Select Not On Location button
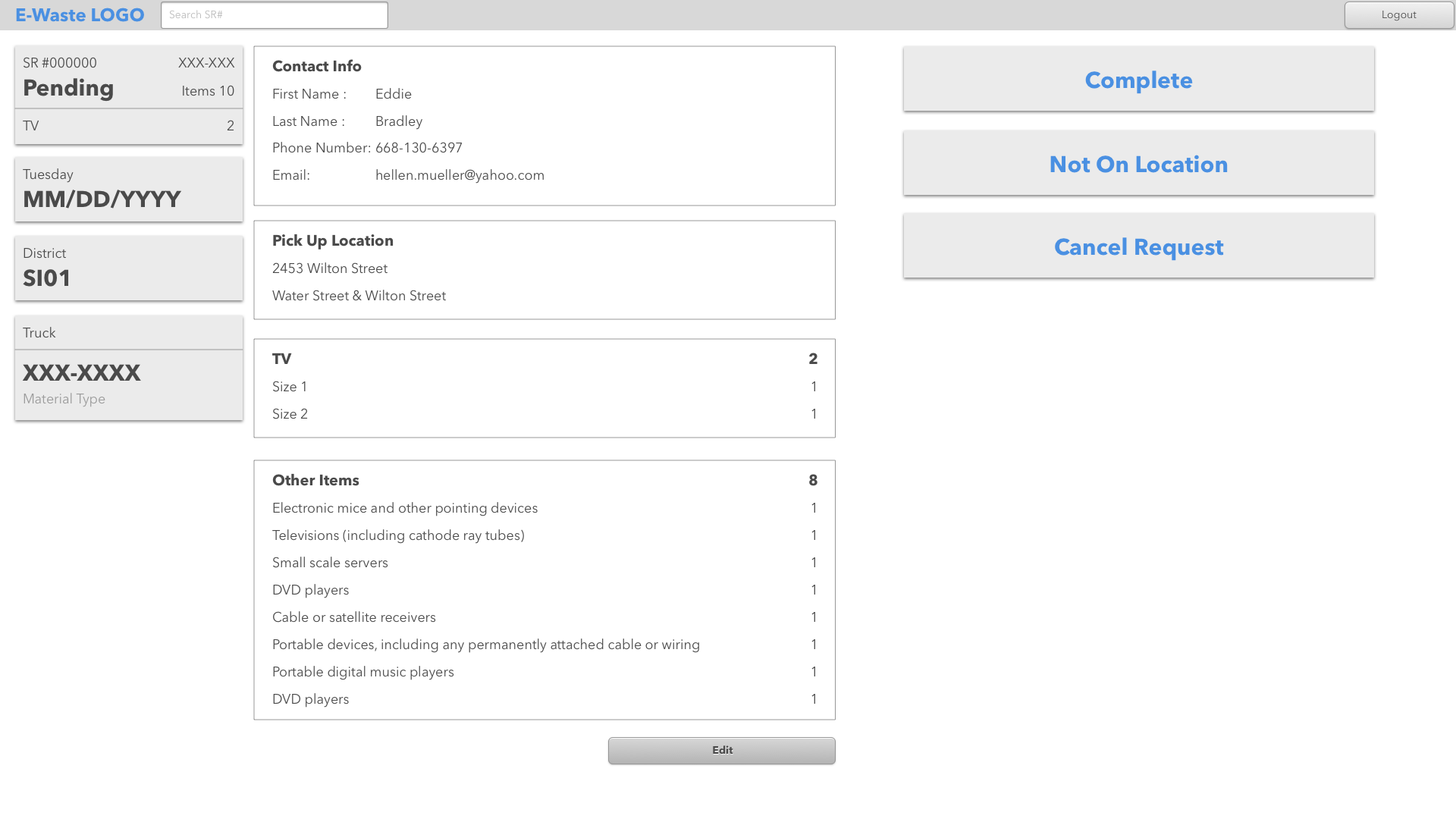This screenshot has height=819, width=1456. (1138, 164)
